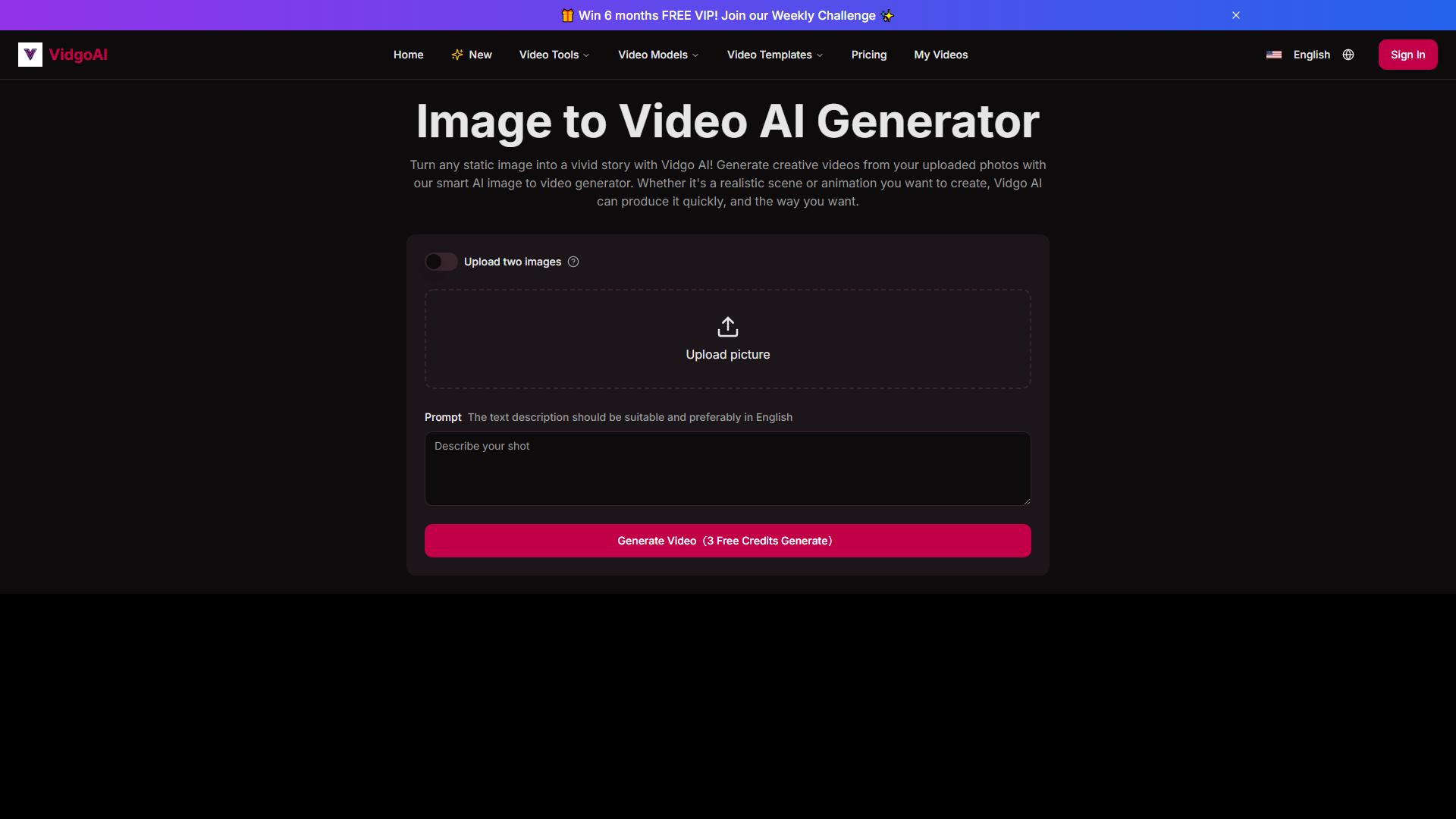Click the help tooltip question mark
Image resolution: width=1456 pixels, height=819 pixels.
(573, 262)
